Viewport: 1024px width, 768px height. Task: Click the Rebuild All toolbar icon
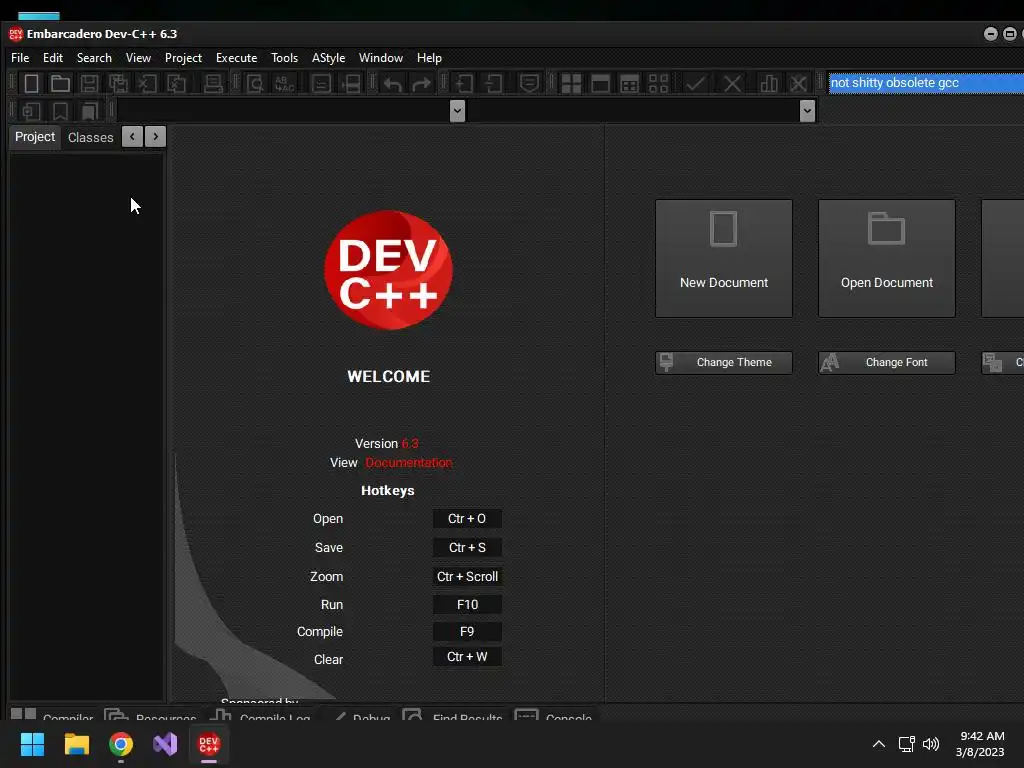[658, 84]
